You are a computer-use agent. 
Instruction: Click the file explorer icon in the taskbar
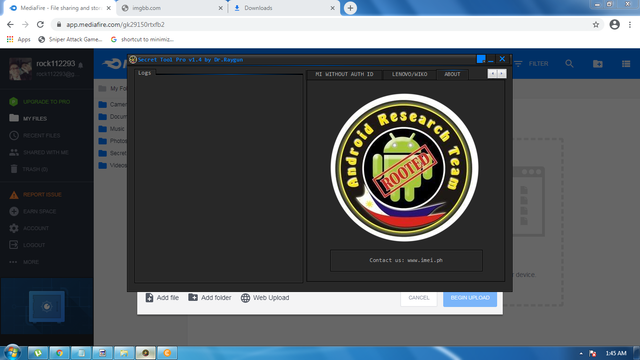point(124,353)
